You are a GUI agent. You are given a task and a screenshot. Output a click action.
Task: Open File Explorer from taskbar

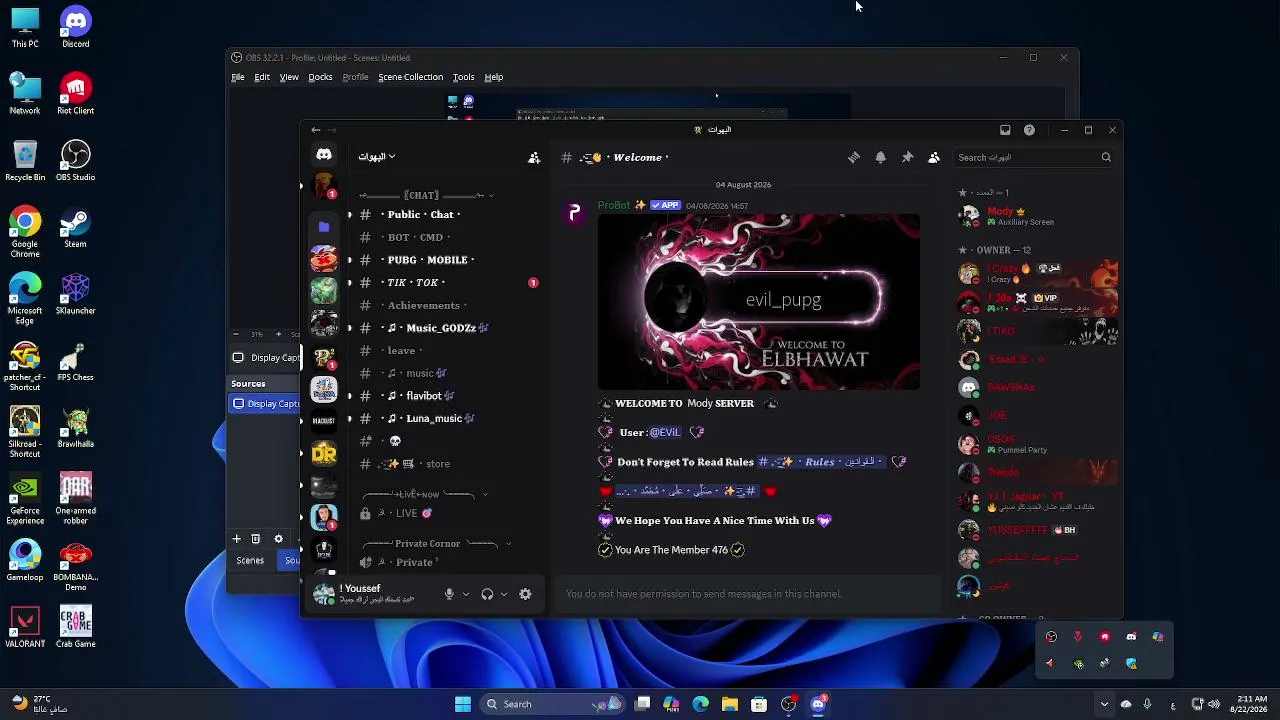pyautogui.click(x=730, y=704)
